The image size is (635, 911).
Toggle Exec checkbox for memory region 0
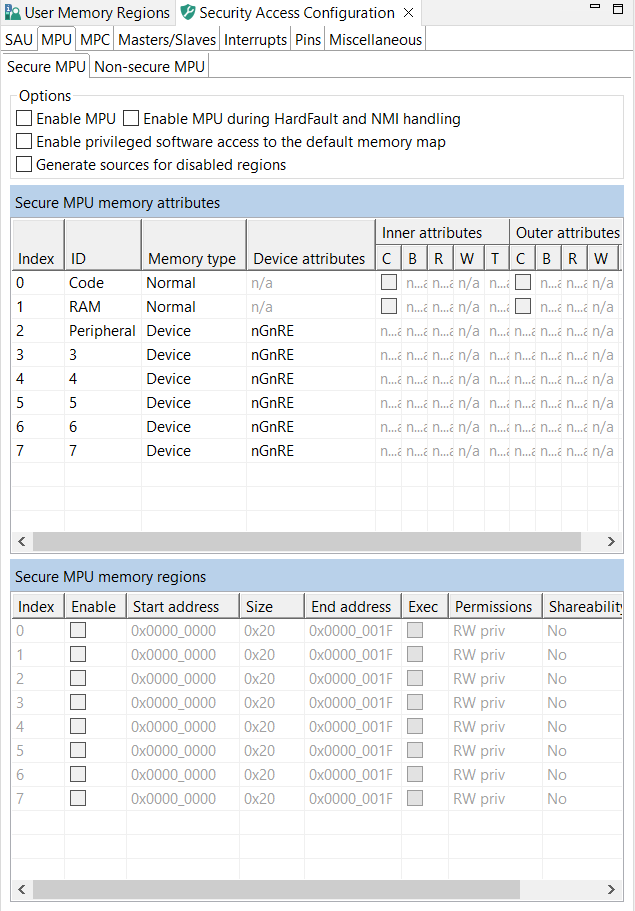coord(415,630)
